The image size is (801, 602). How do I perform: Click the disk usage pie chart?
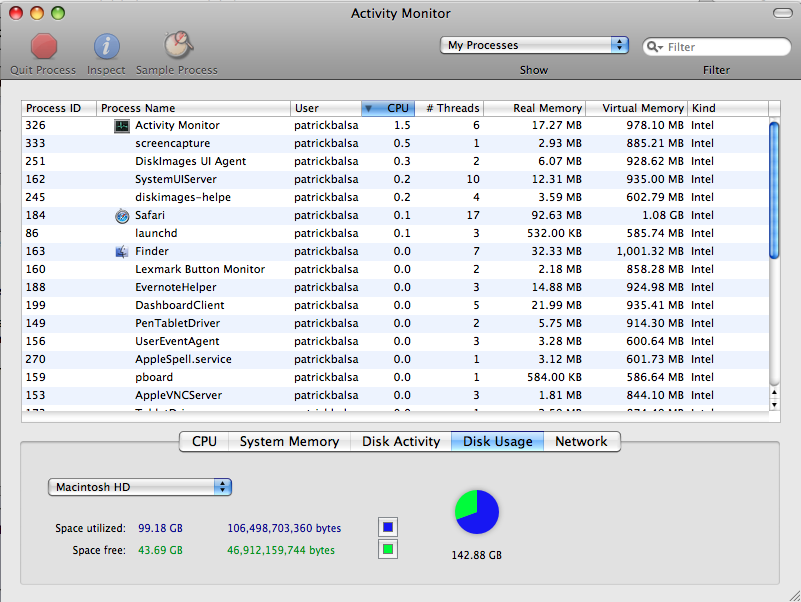tap(477, 512)
